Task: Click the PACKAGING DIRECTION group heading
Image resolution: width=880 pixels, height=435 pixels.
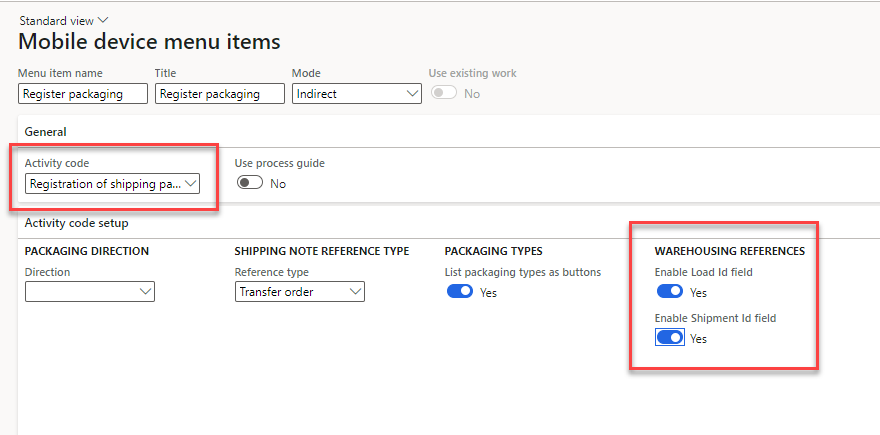Action: (87, 251)
